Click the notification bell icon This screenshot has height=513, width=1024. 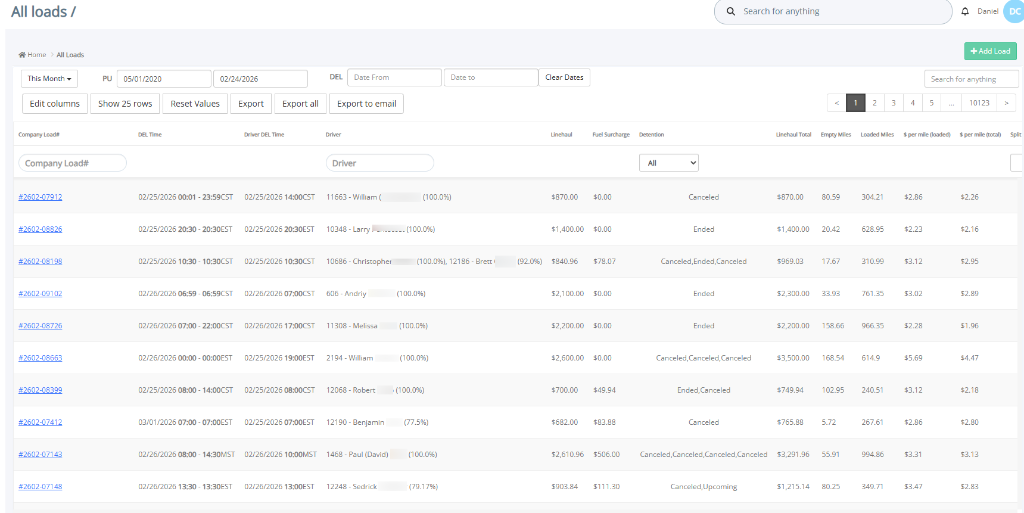(x=965, y=12)
